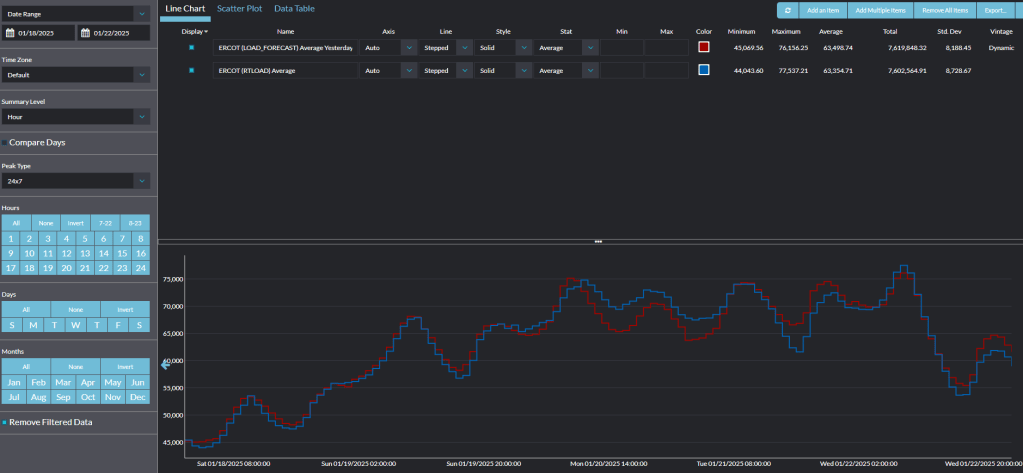Expand the Summary Level dropdown
Screen dimensions: 1023x473
coord(142,117)
